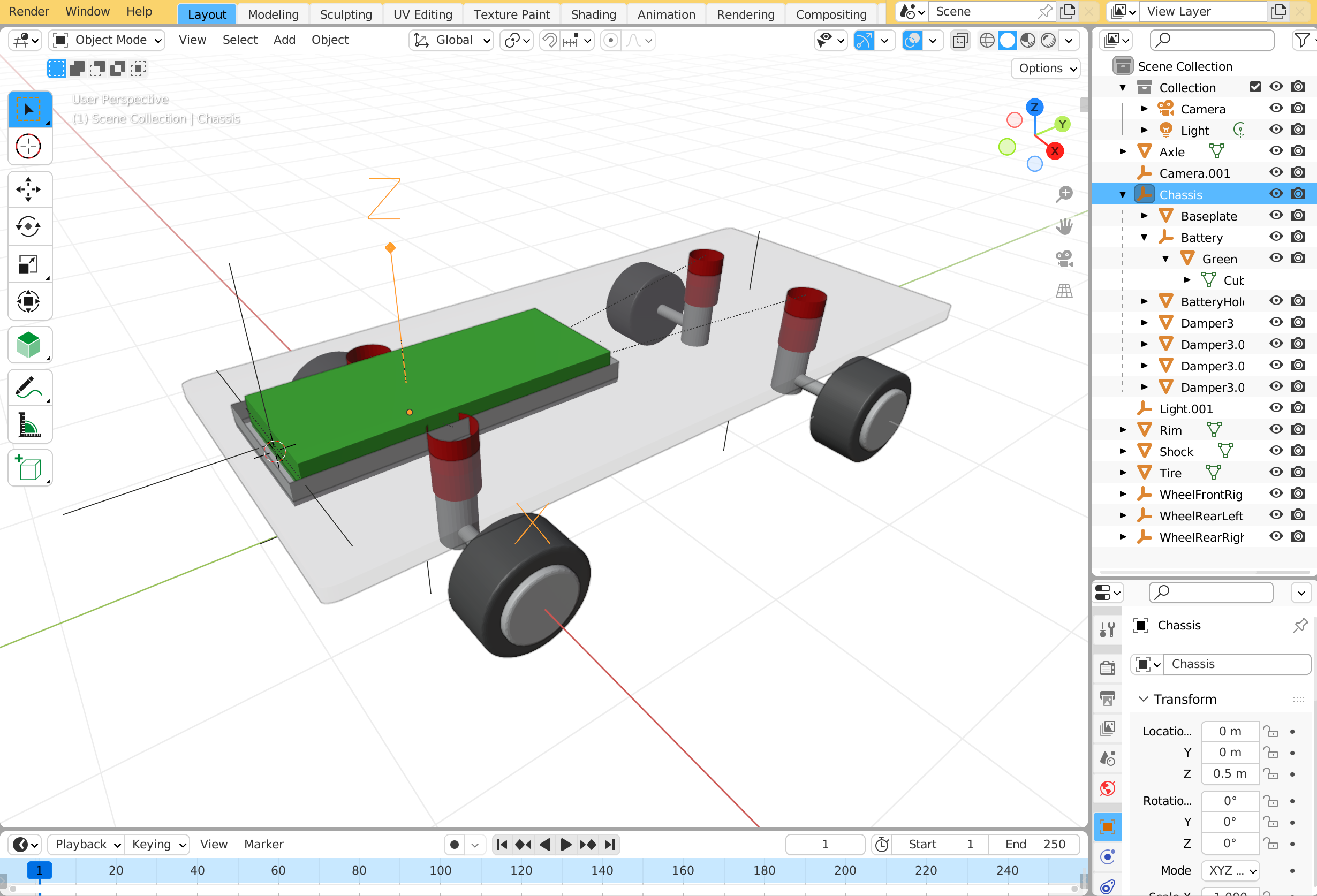Select the 3D Cursor tool
1317x896 pixels.
click(x=28, y=147)
